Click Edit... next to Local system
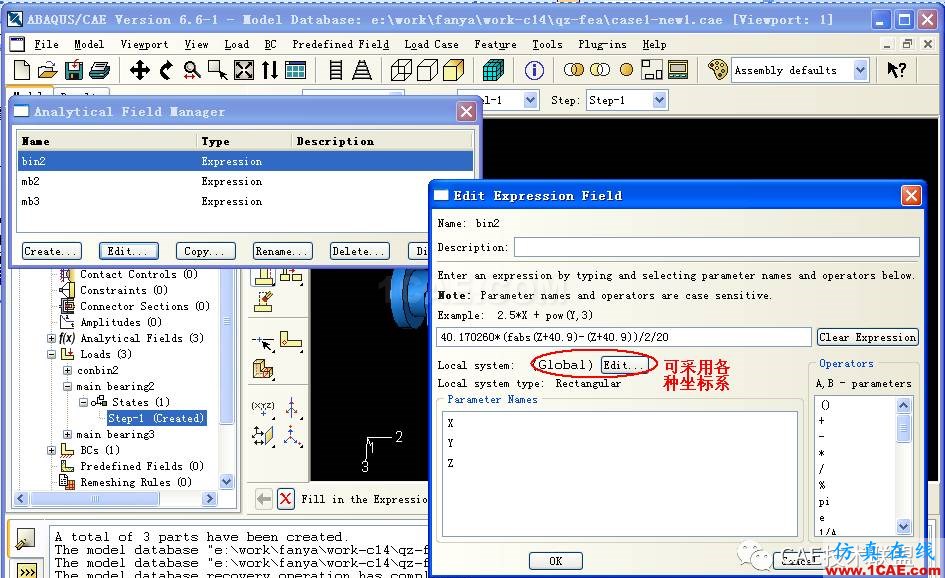 pyautogui.click(x=624, y=365)
